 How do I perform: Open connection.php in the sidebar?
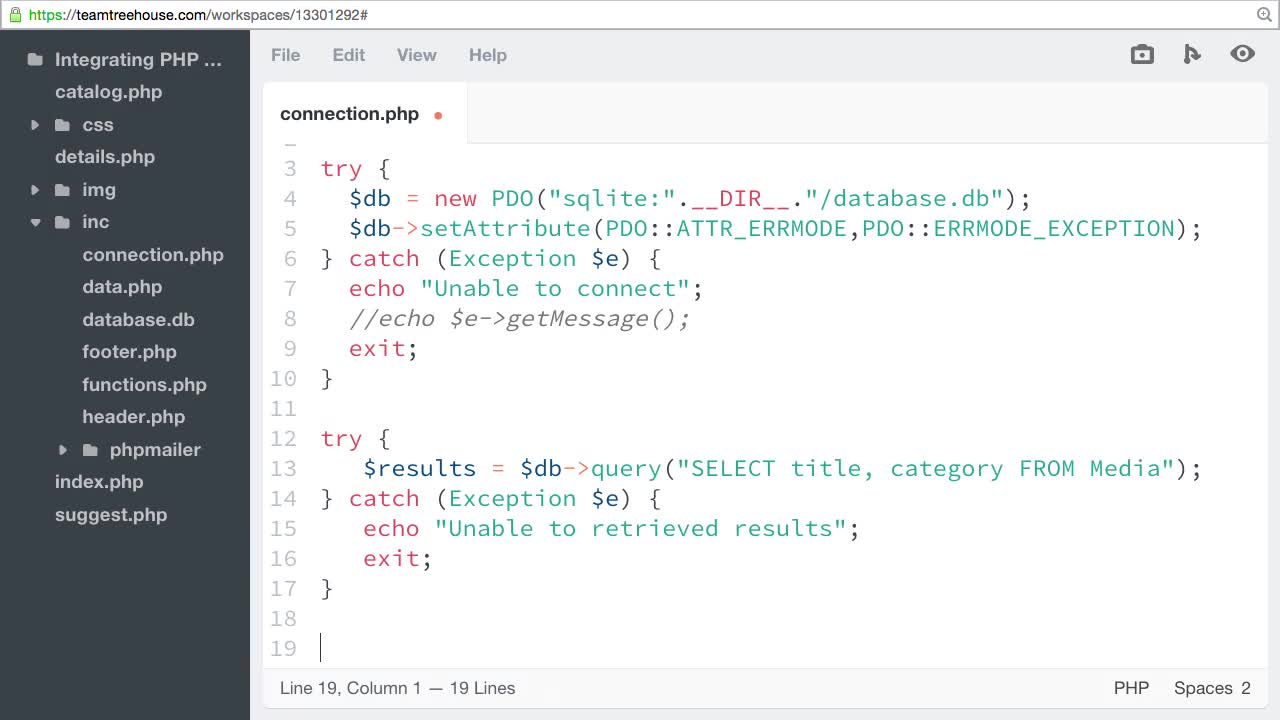(x=153, y=255)
